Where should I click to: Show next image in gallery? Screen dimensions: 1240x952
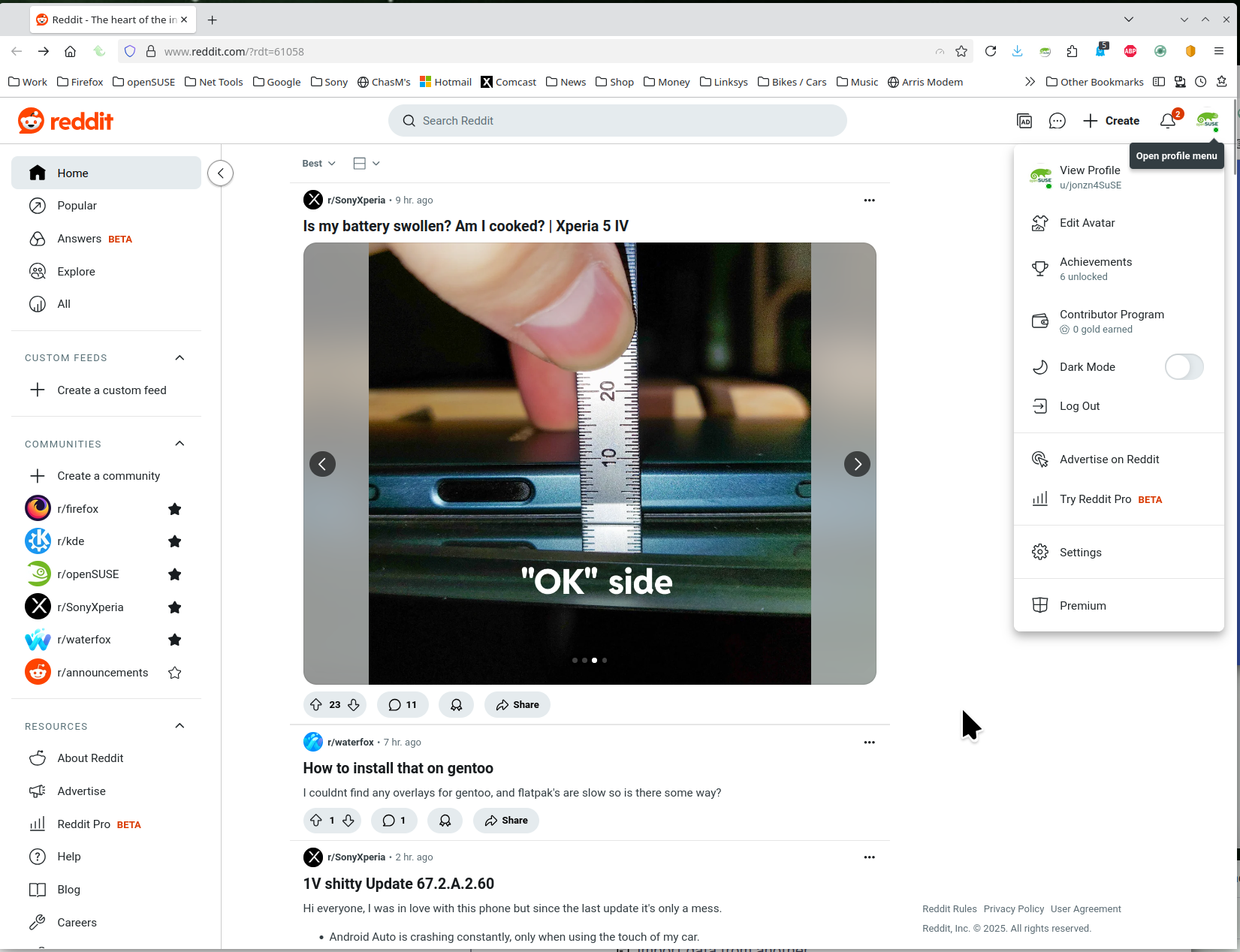(x=857, y=464)
